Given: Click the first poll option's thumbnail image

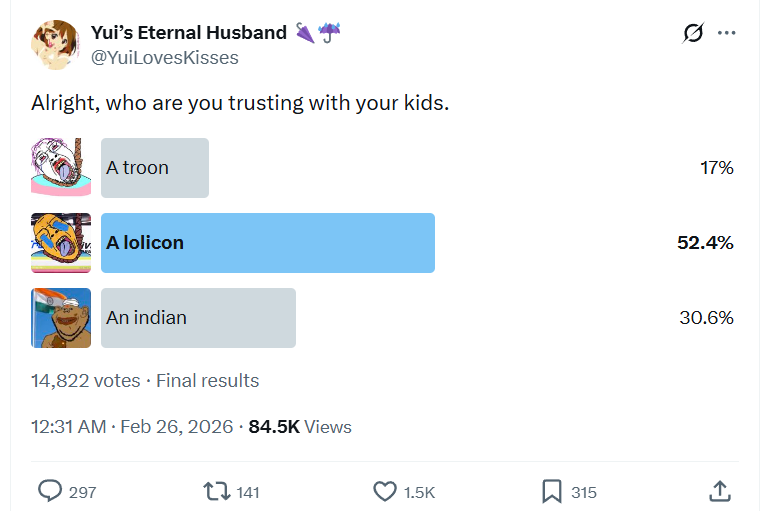Looking at the screenshot, I should [x=61, y=167].
